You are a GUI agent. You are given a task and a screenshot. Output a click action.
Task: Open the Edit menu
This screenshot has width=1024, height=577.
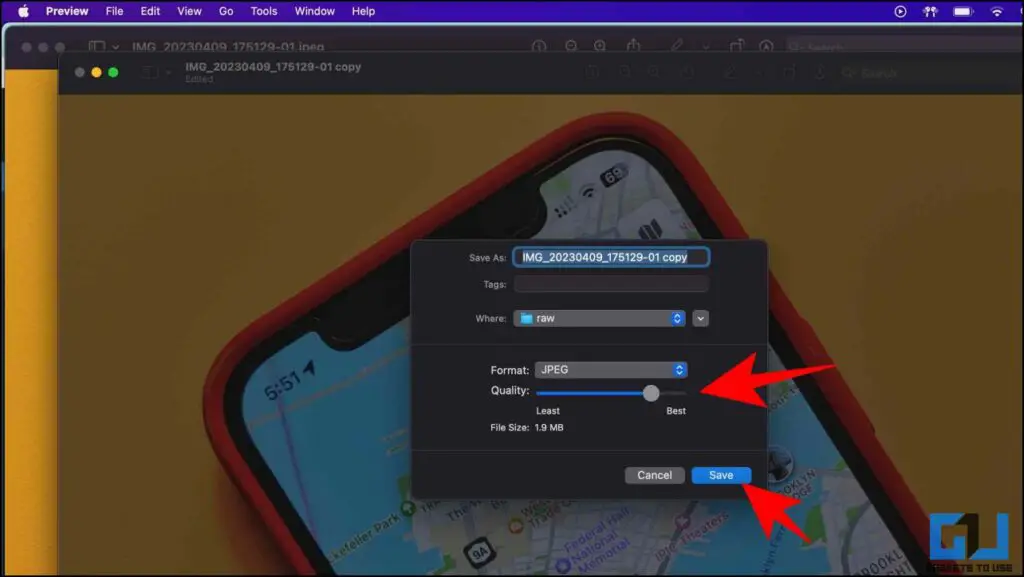pyautogui.click(x=150, y=11)
